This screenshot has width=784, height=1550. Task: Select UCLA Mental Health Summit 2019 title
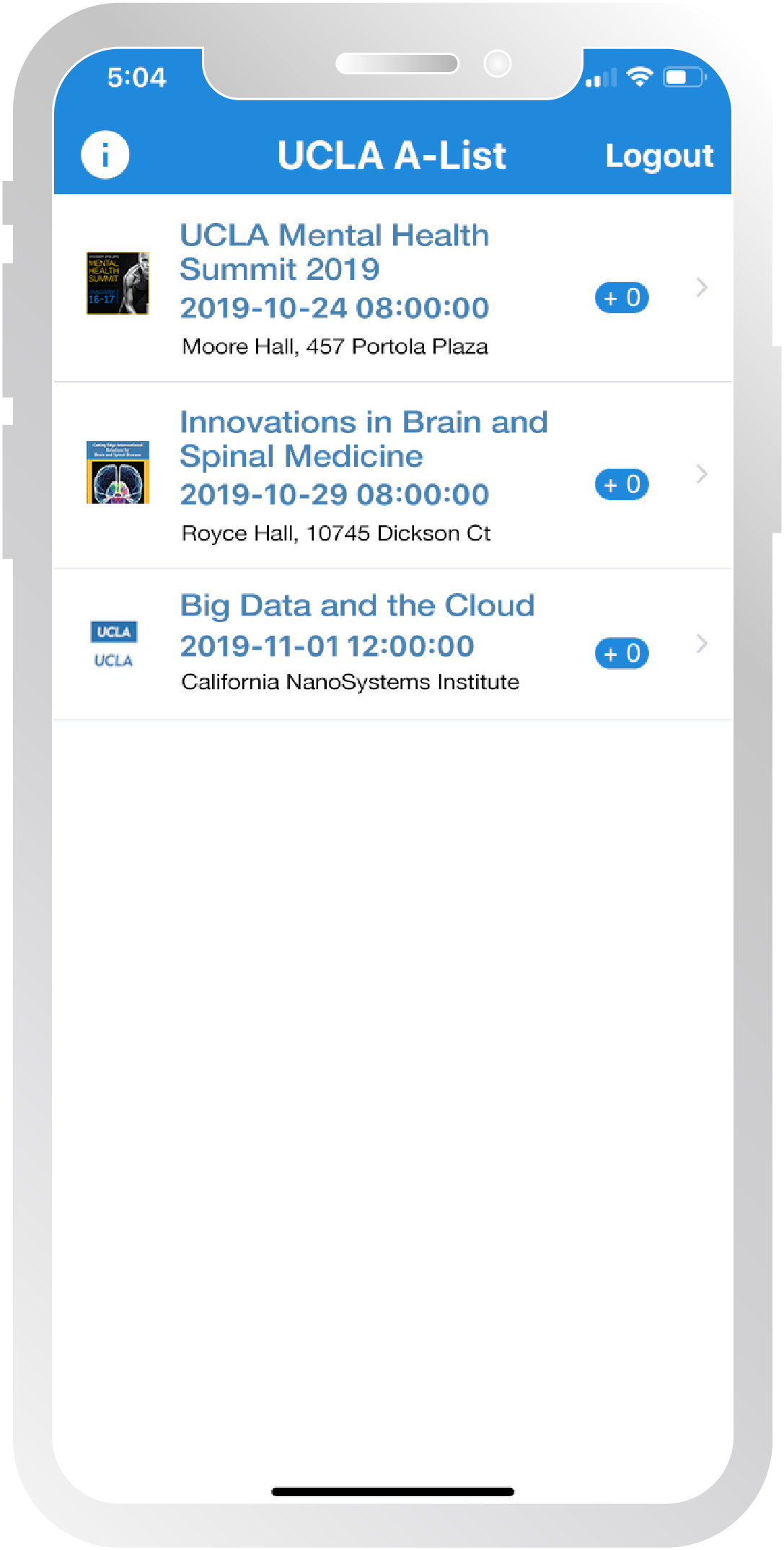(x=335, y=252)
